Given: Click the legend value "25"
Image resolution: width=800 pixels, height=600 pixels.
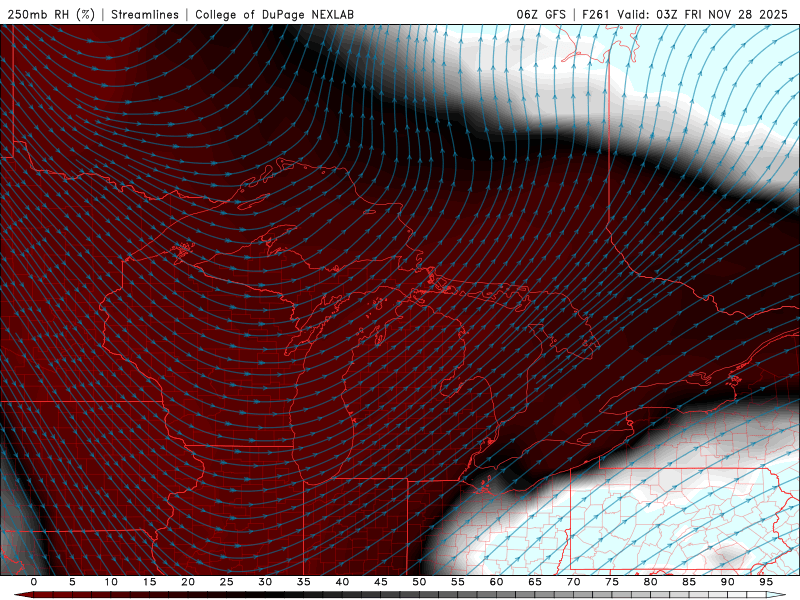Looking at the screenshot, I should pyautogui.click(x=227, y=582).
